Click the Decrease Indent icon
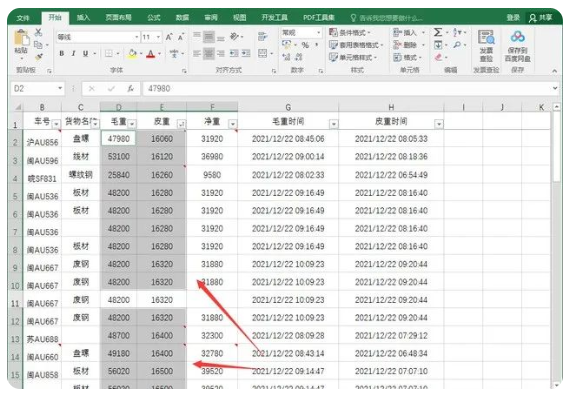The image size is (573, 405). [x=234, y=54]
